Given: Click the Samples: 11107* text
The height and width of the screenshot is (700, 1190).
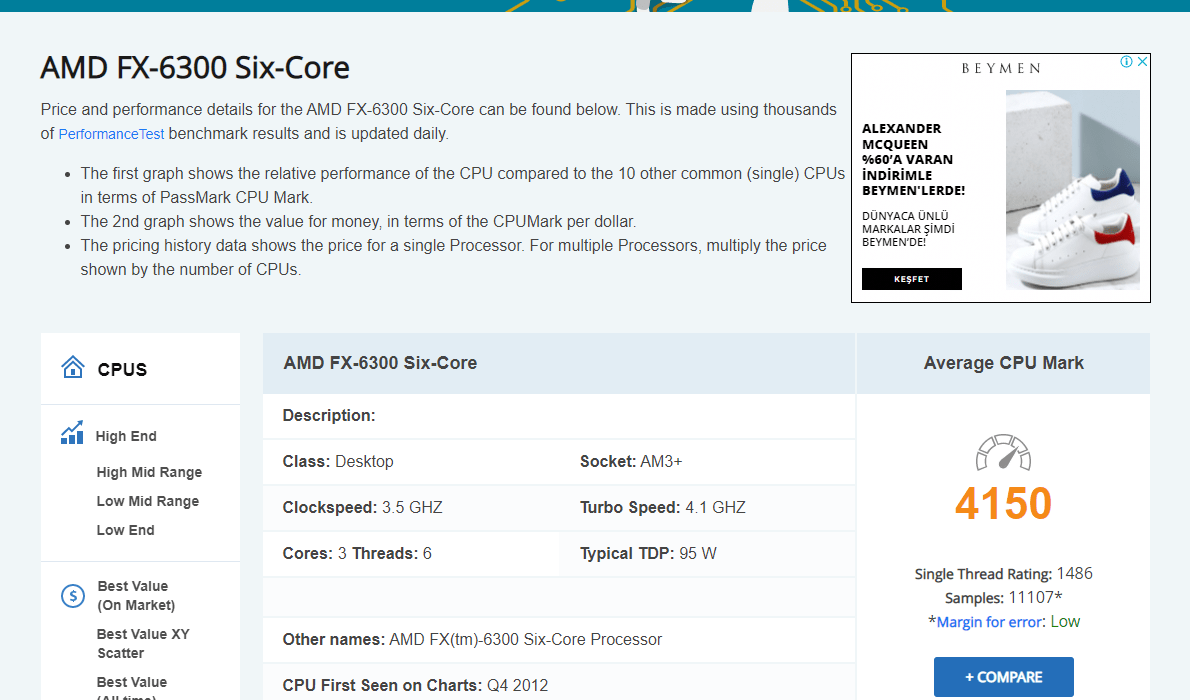Looking at the screenshot, I should (1003, 598).
